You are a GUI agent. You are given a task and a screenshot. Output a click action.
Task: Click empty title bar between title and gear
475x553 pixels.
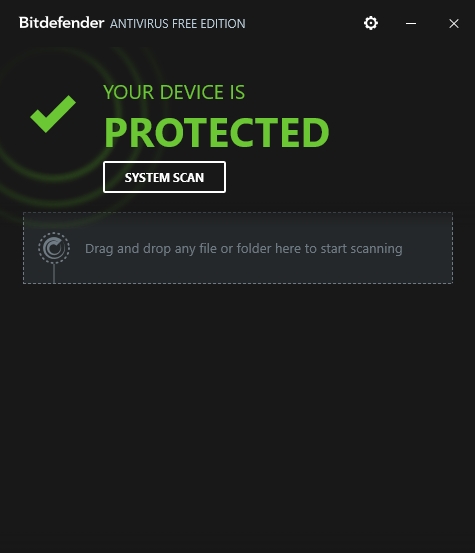[x=303, y=24]
